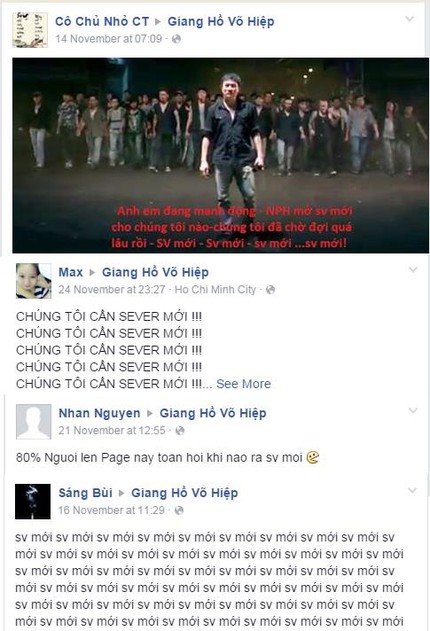
Task: Click globe privacy icon on Nhan Nguyen's post
Action: coord(180,431)
